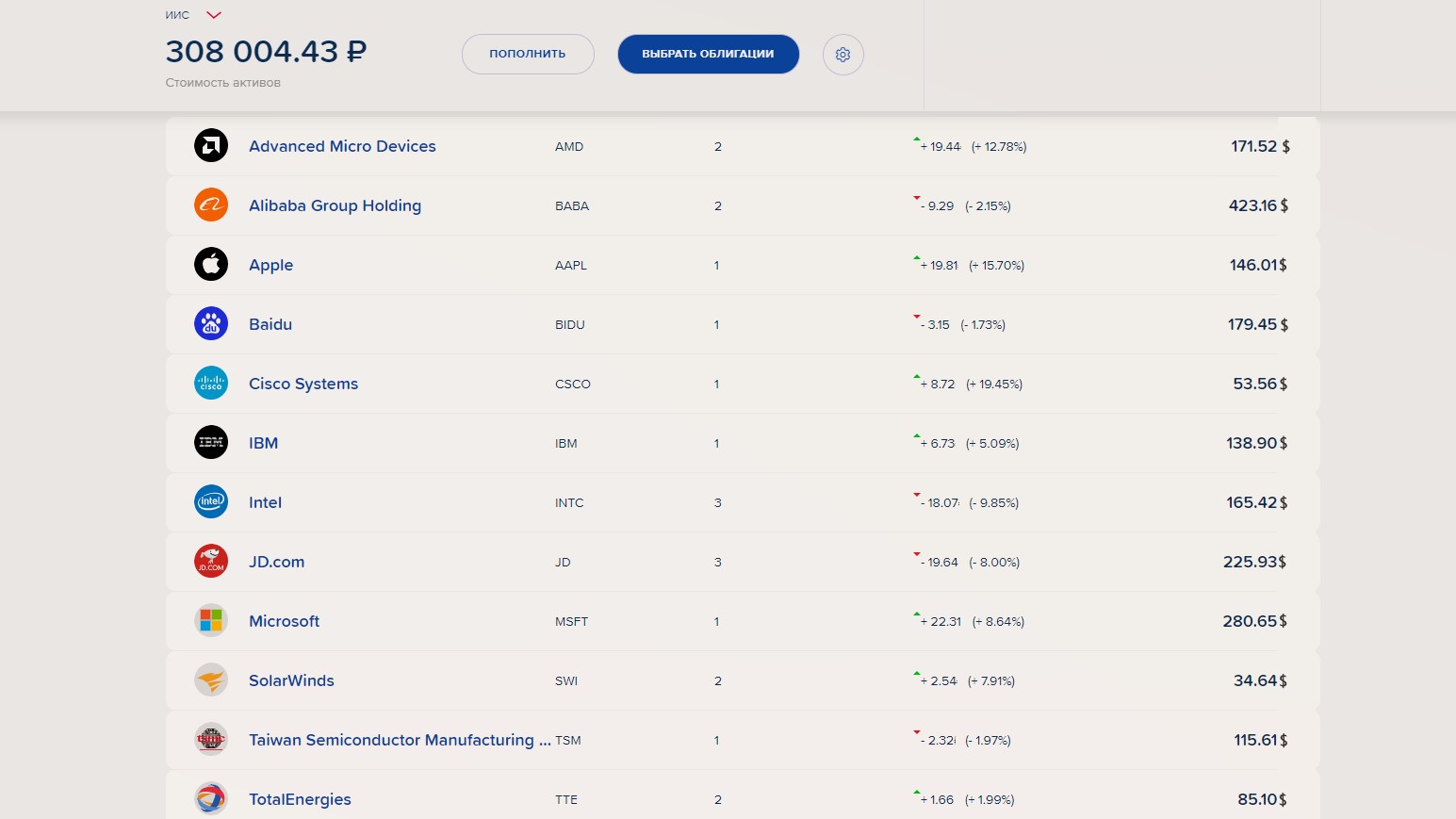
Task: Click the 308 004.43 ₽ total asset value
Action: (x=266, y=51)
